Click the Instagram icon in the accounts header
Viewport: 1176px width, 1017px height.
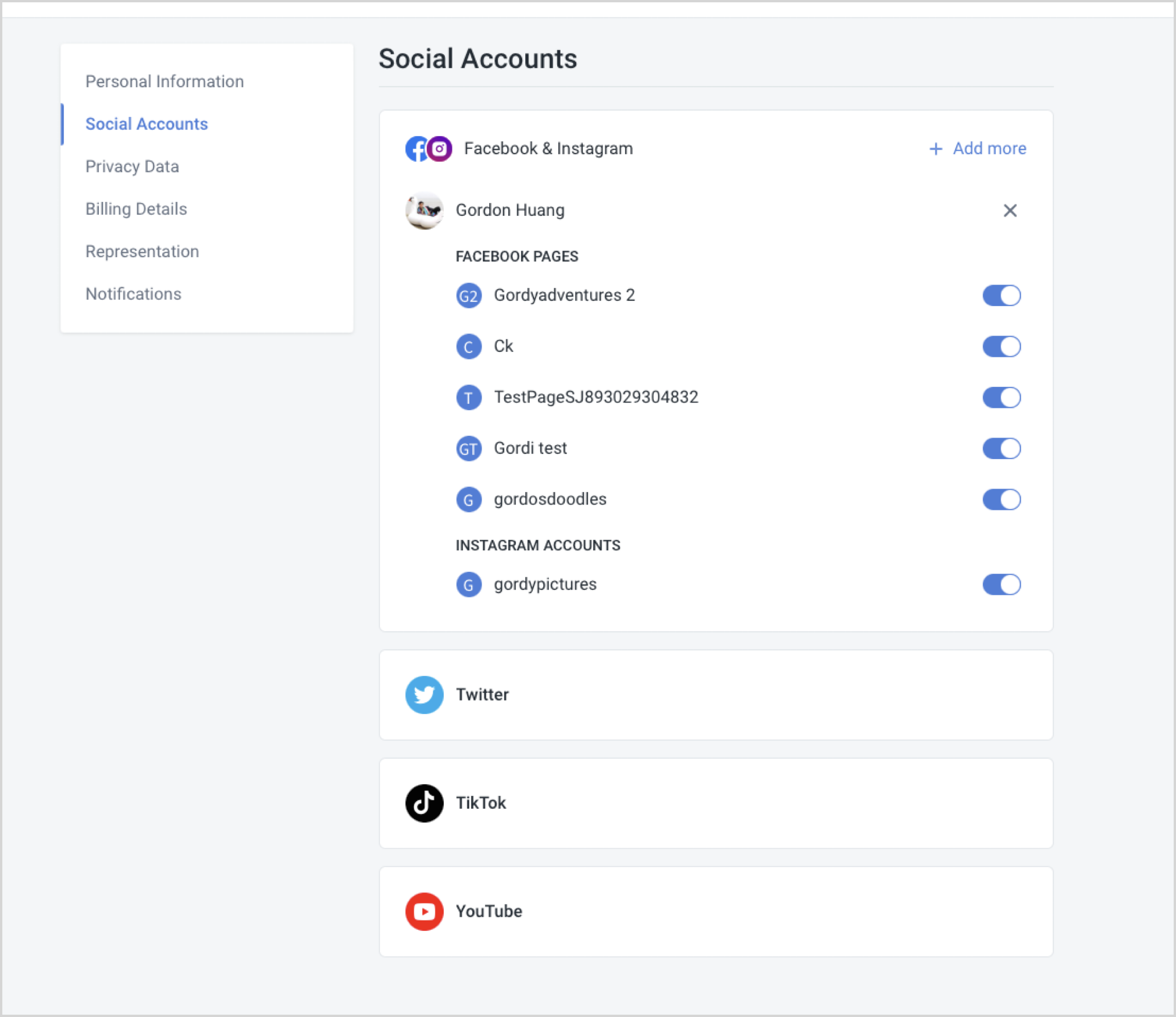click(440, 148)
